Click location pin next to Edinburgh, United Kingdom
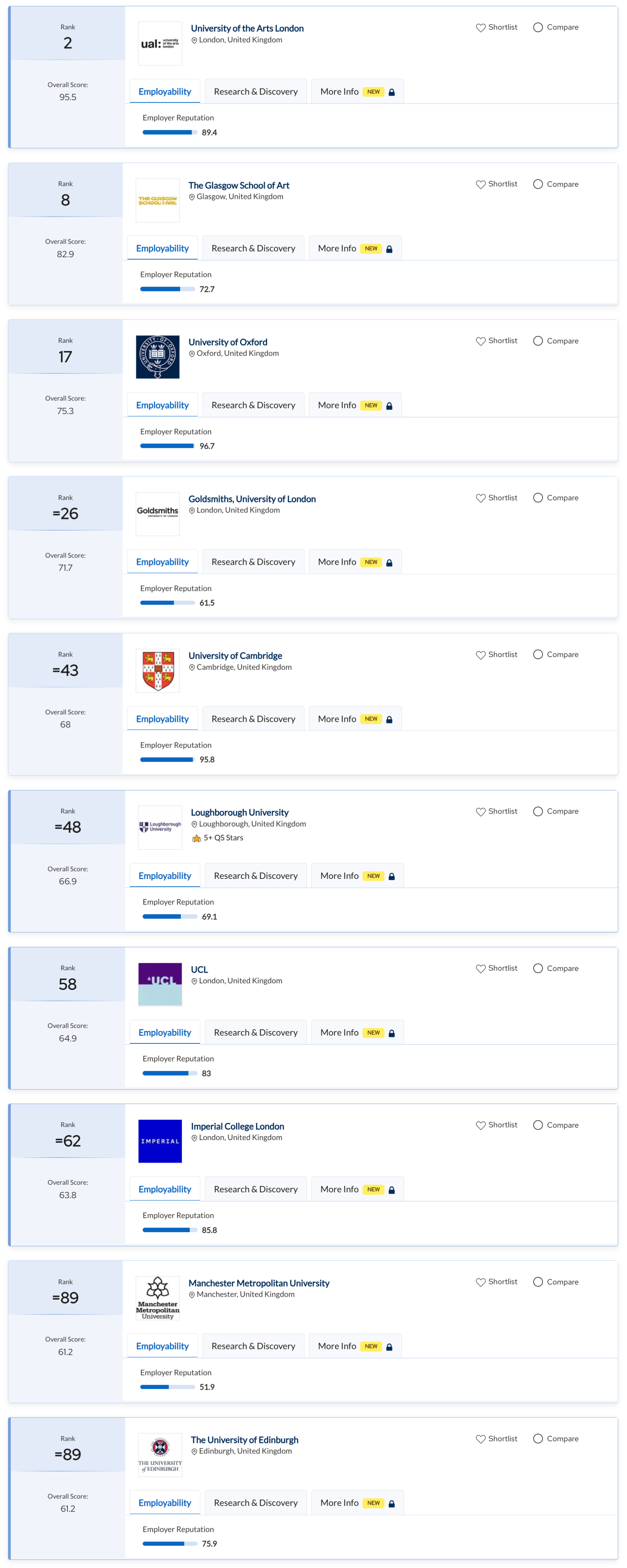Image resolution: width=627 pixels, height=1568 pixels. pos(194,1452)
